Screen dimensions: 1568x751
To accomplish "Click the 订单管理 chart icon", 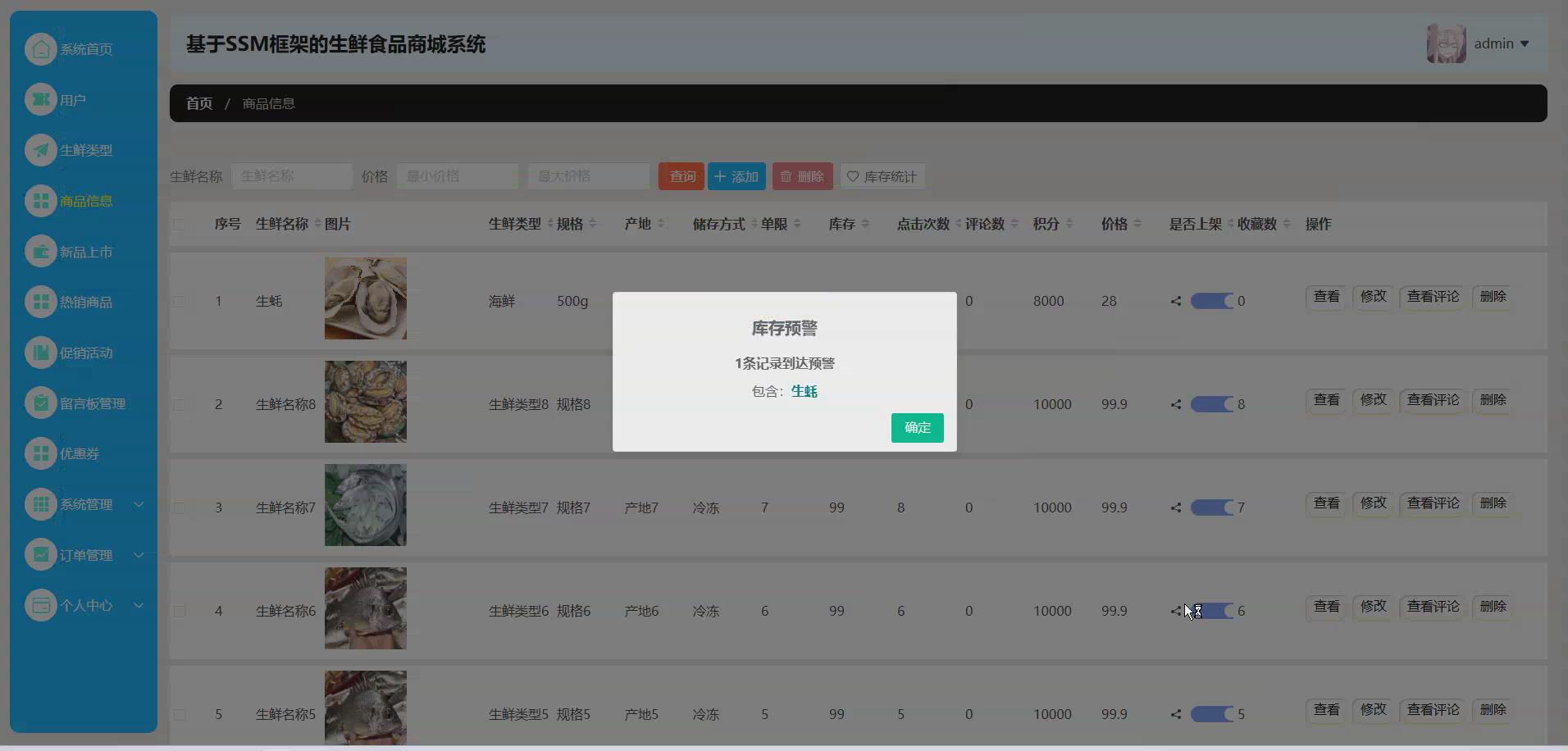I will (x=40, y=555).
